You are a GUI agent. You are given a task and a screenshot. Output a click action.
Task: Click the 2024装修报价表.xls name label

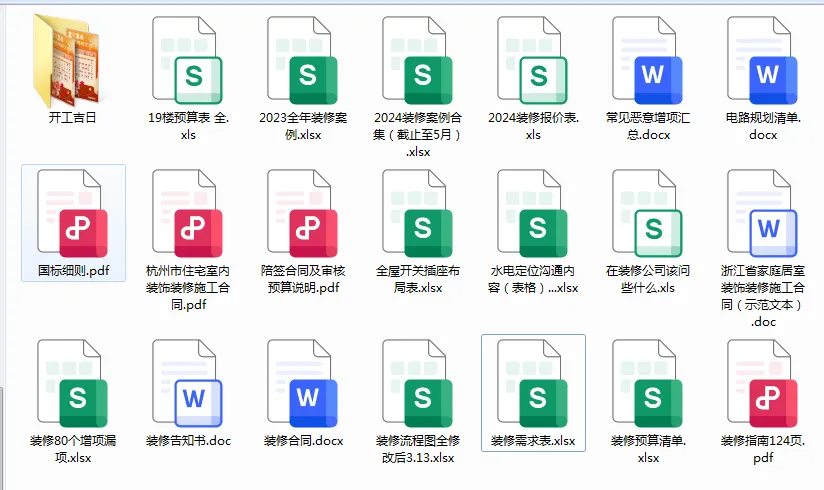tap(533, 126)
